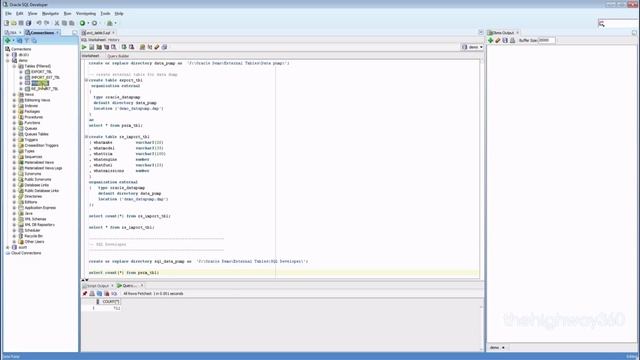Image resolution: width=640 pixels, height=360 pixels.
Task: Expand the Procedures tree node
Action: pyautogui.click(x=15, y=117)
